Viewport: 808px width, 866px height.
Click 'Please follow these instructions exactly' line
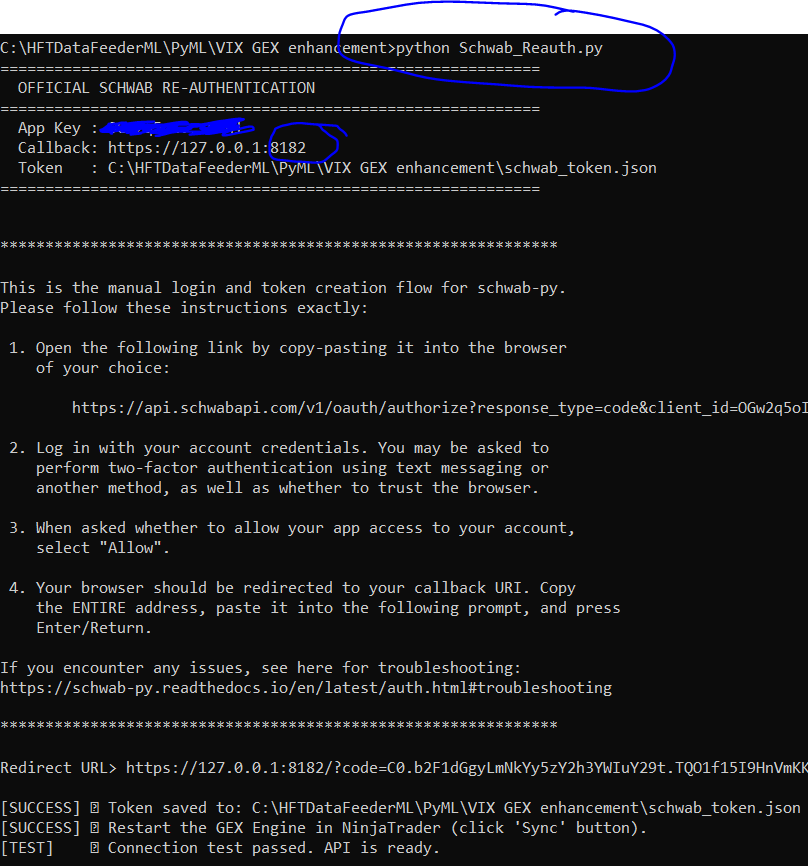pos(184,308)
